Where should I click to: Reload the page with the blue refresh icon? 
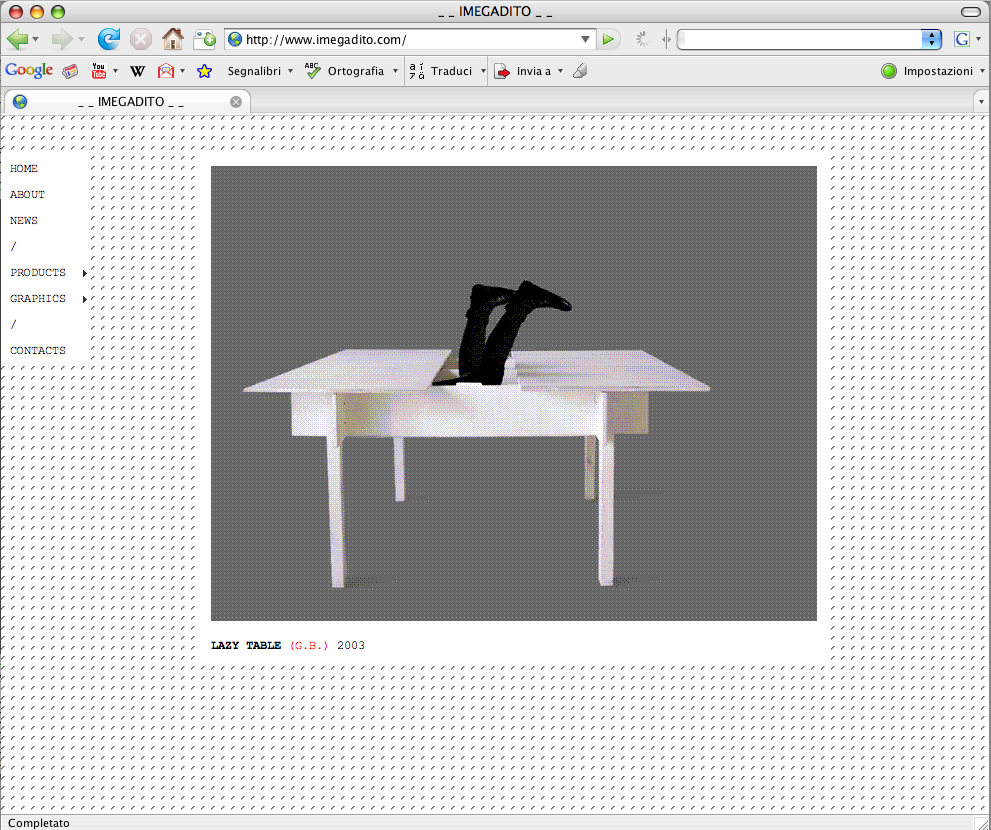pyautogui.click(x=109, y=39)
